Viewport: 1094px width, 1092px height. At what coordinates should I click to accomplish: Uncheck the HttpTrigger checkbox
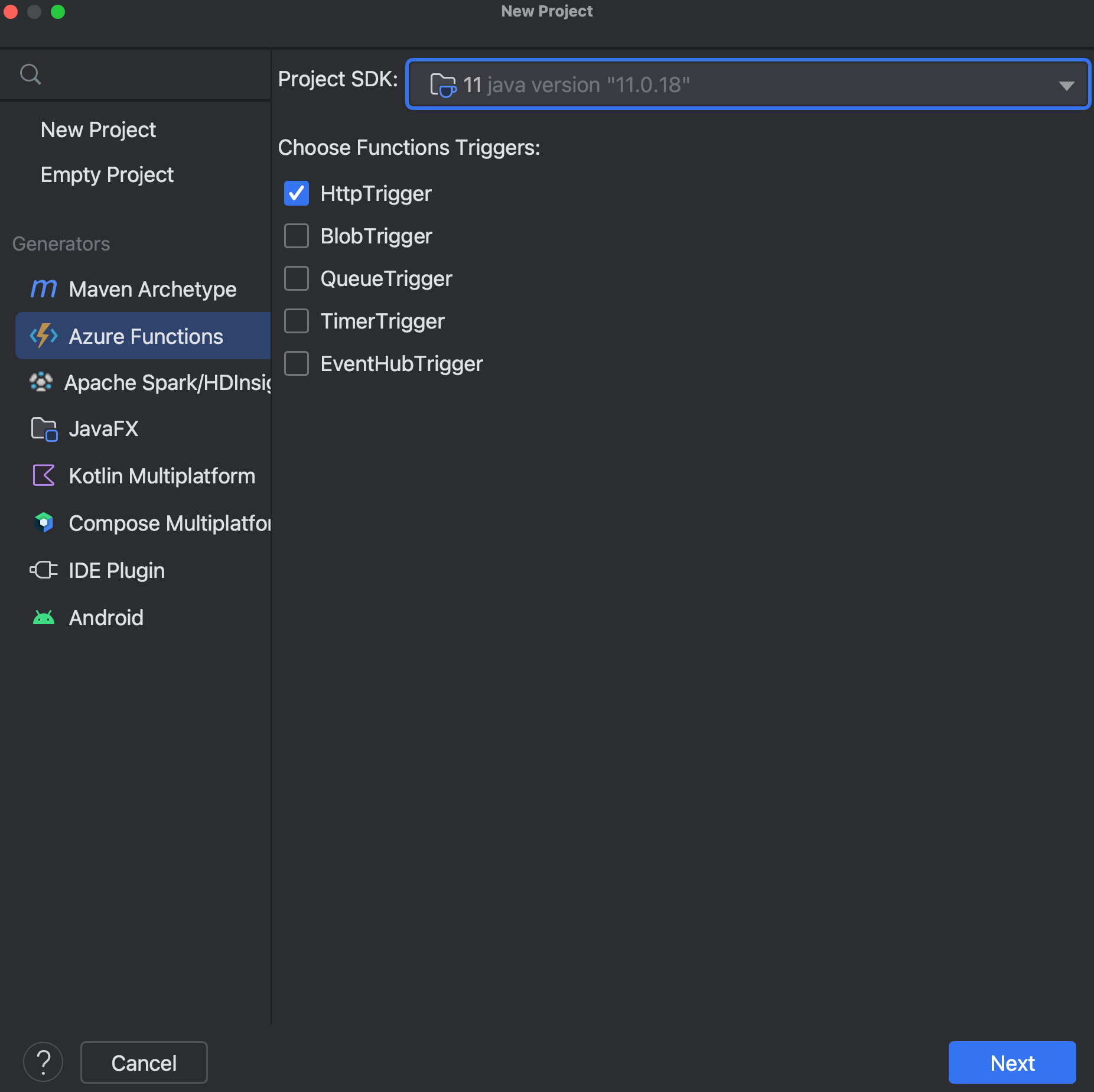click(x=297, y=193)
